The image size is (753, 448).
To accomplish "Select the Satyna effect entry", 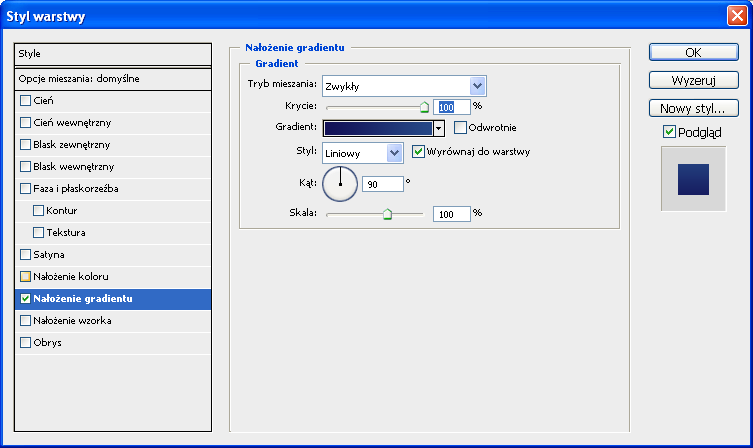I will [x=49, y=254].
